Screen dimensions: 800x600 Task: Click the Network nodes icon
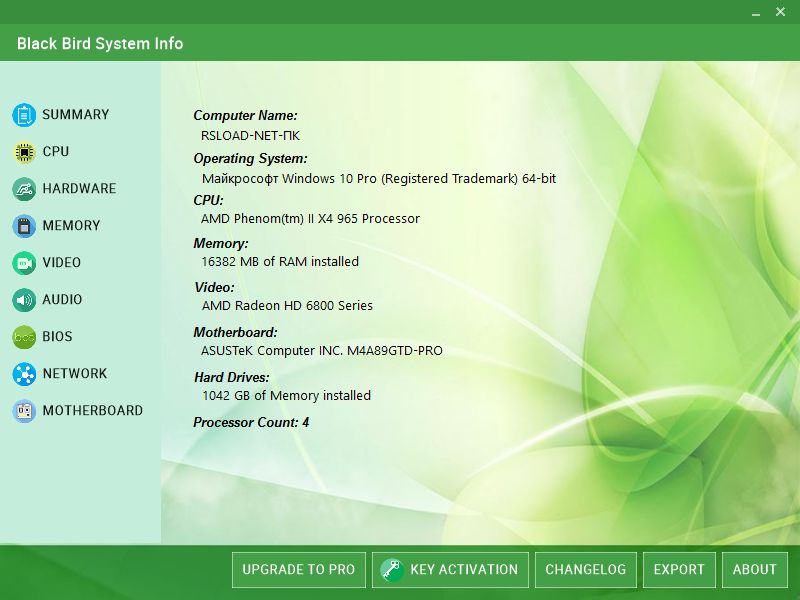coord(24,374)
